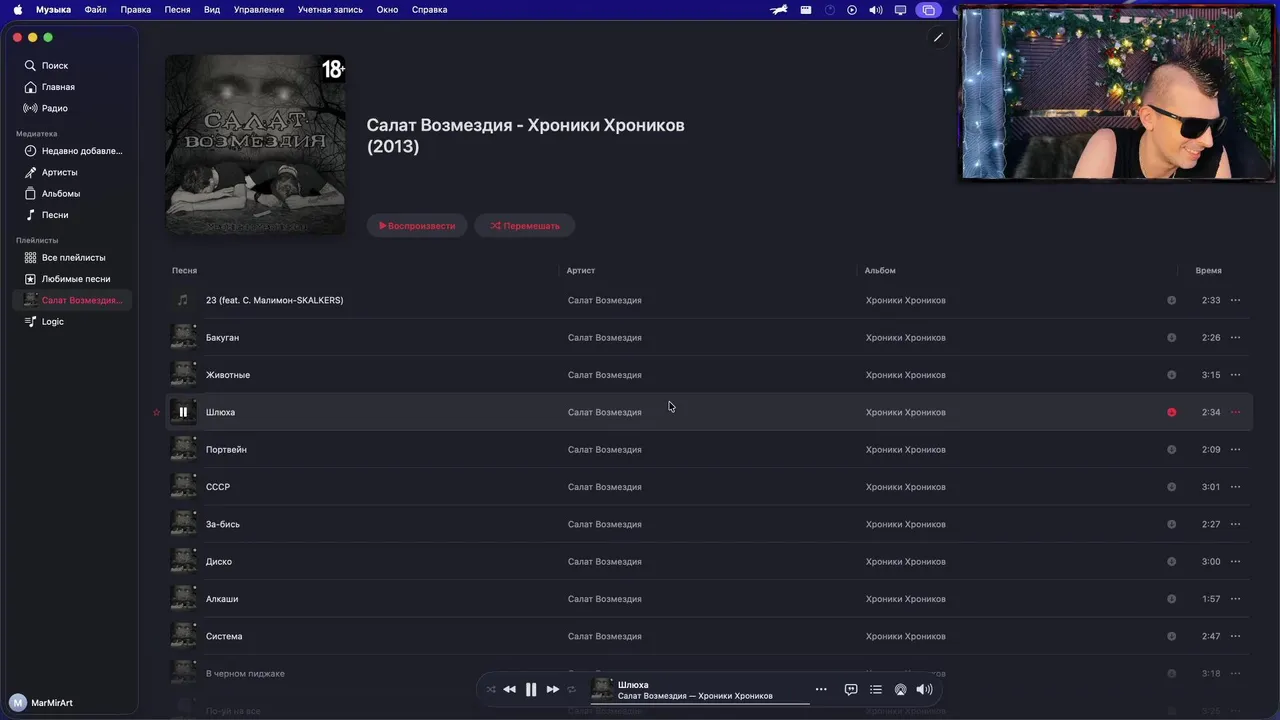Screen dimensions: 1280x720
Task: Click red status icon on Шлюха row
Action: pos(1172,412)
